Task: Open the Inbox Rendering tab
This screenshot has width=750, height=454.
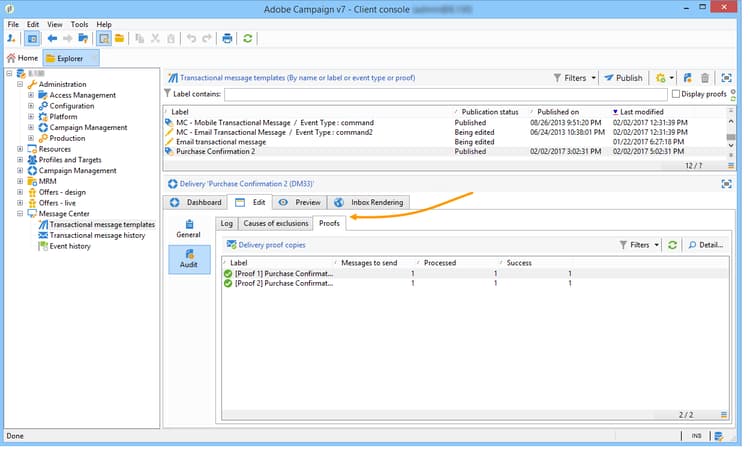Action: tap(368, 203)
